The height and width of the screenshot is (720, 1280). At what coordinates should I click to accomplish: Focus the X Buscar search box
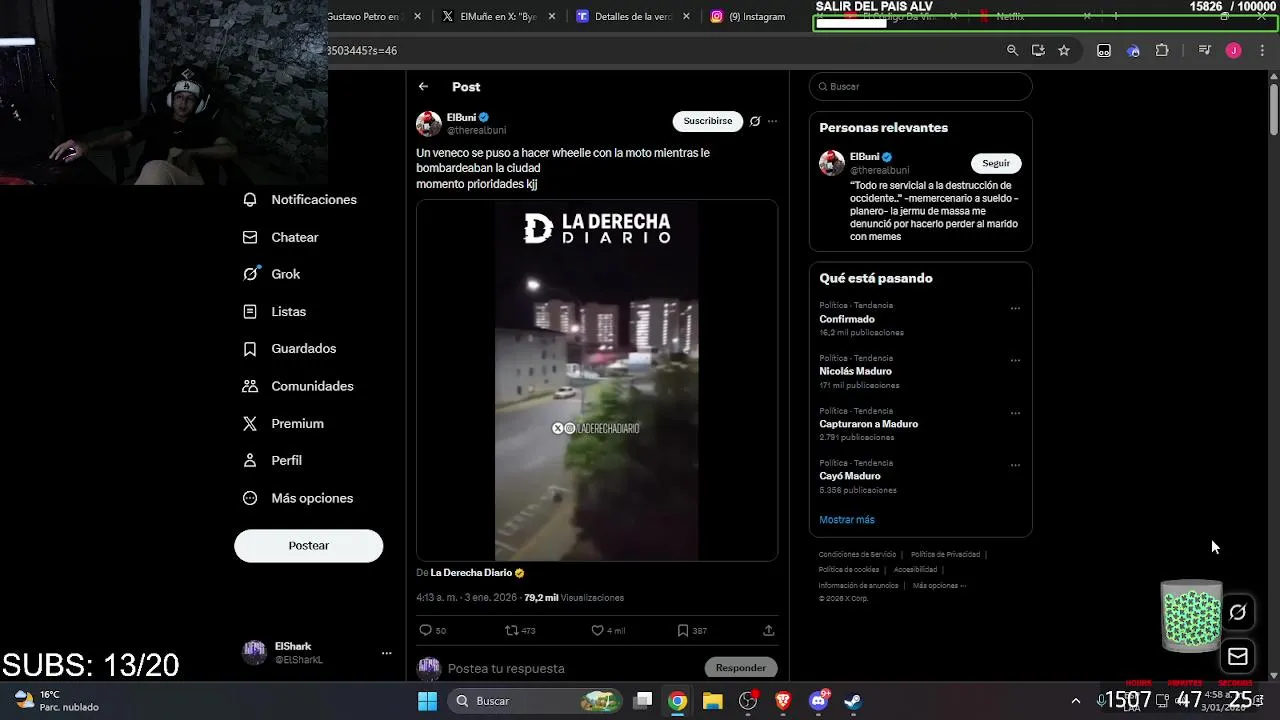(x=920, y=87)
